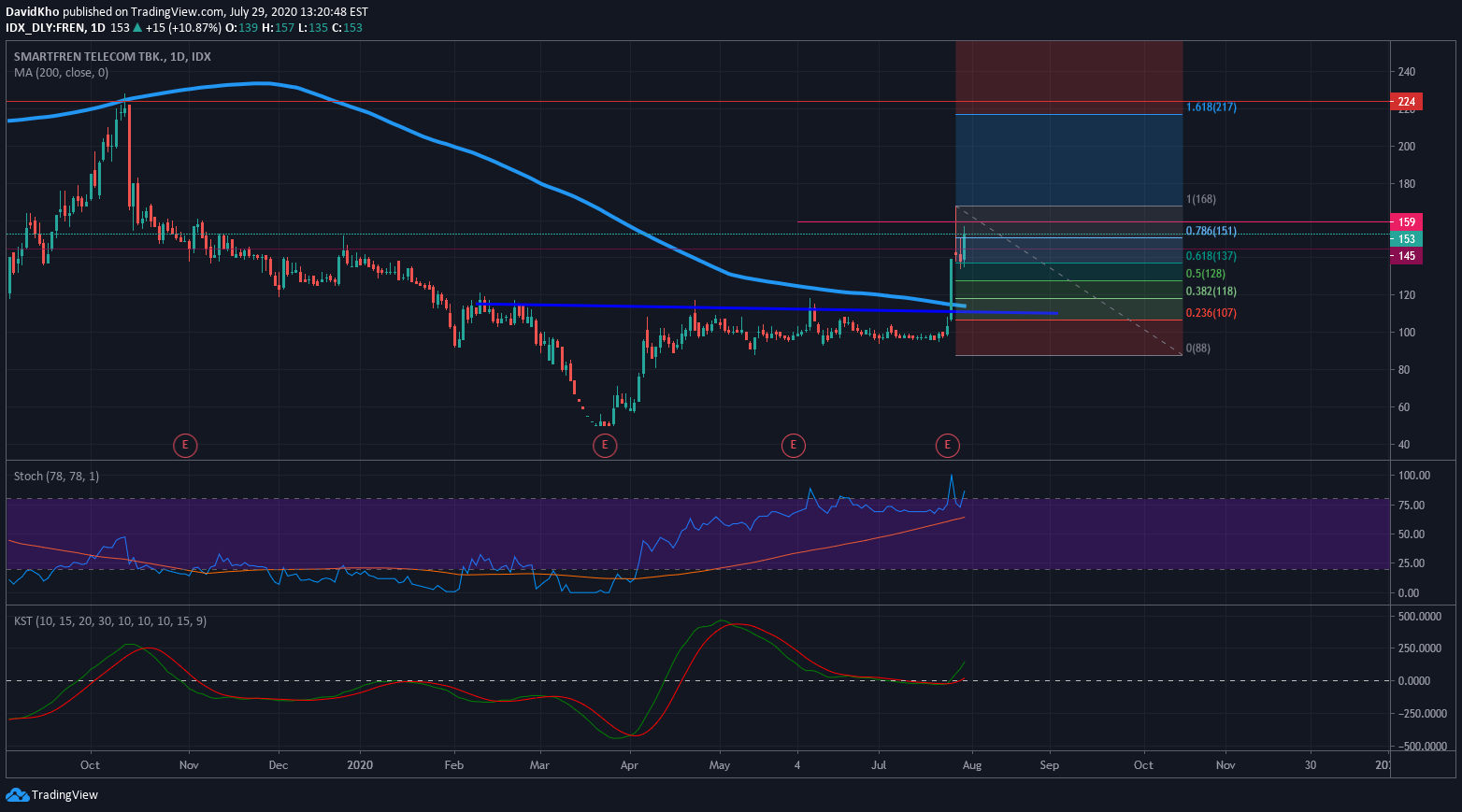
Task: Click the TradingView cloud logo icon
Action: click(x=17, y=794)
